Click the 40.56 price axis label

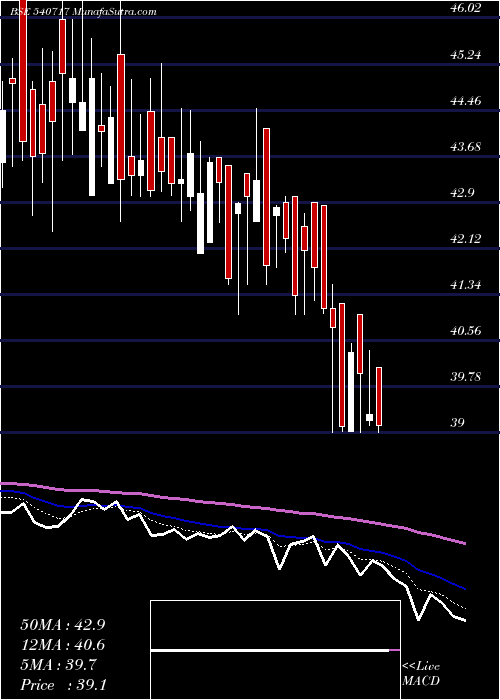point(466,331)
